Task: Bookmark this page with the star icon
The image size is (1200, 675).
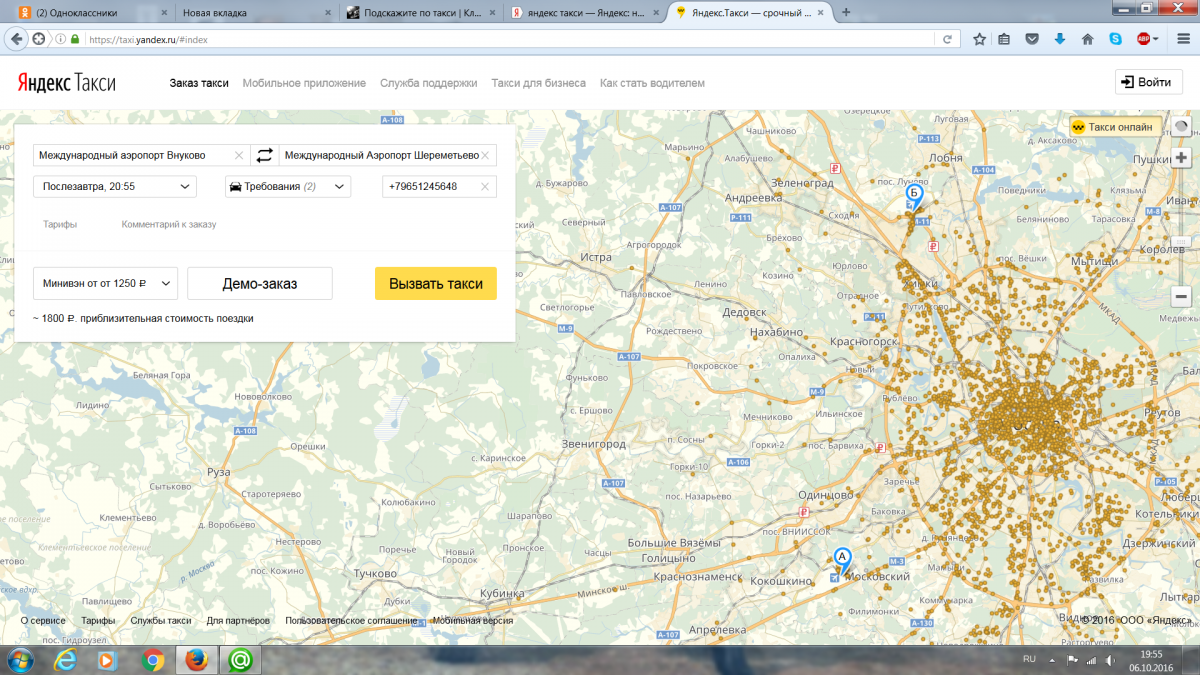Action: click(979, 39)
